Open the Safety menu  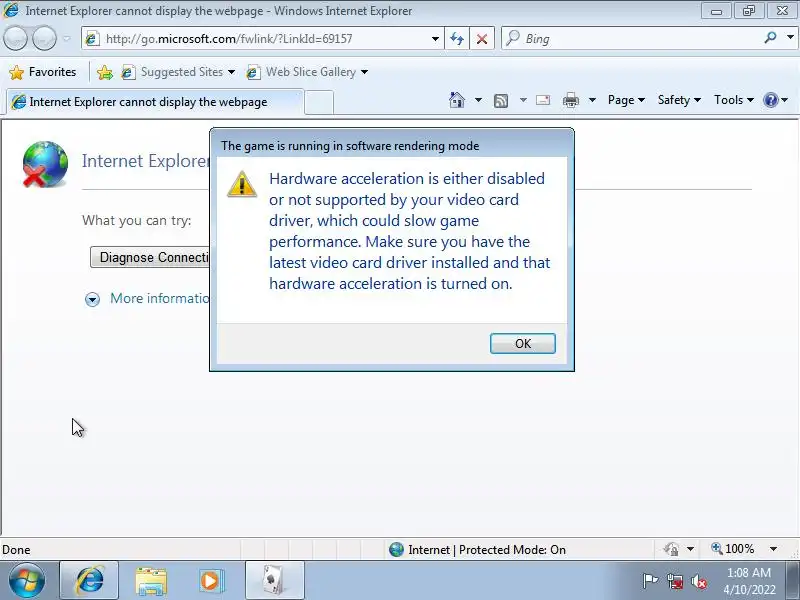(x=679, y=100)
